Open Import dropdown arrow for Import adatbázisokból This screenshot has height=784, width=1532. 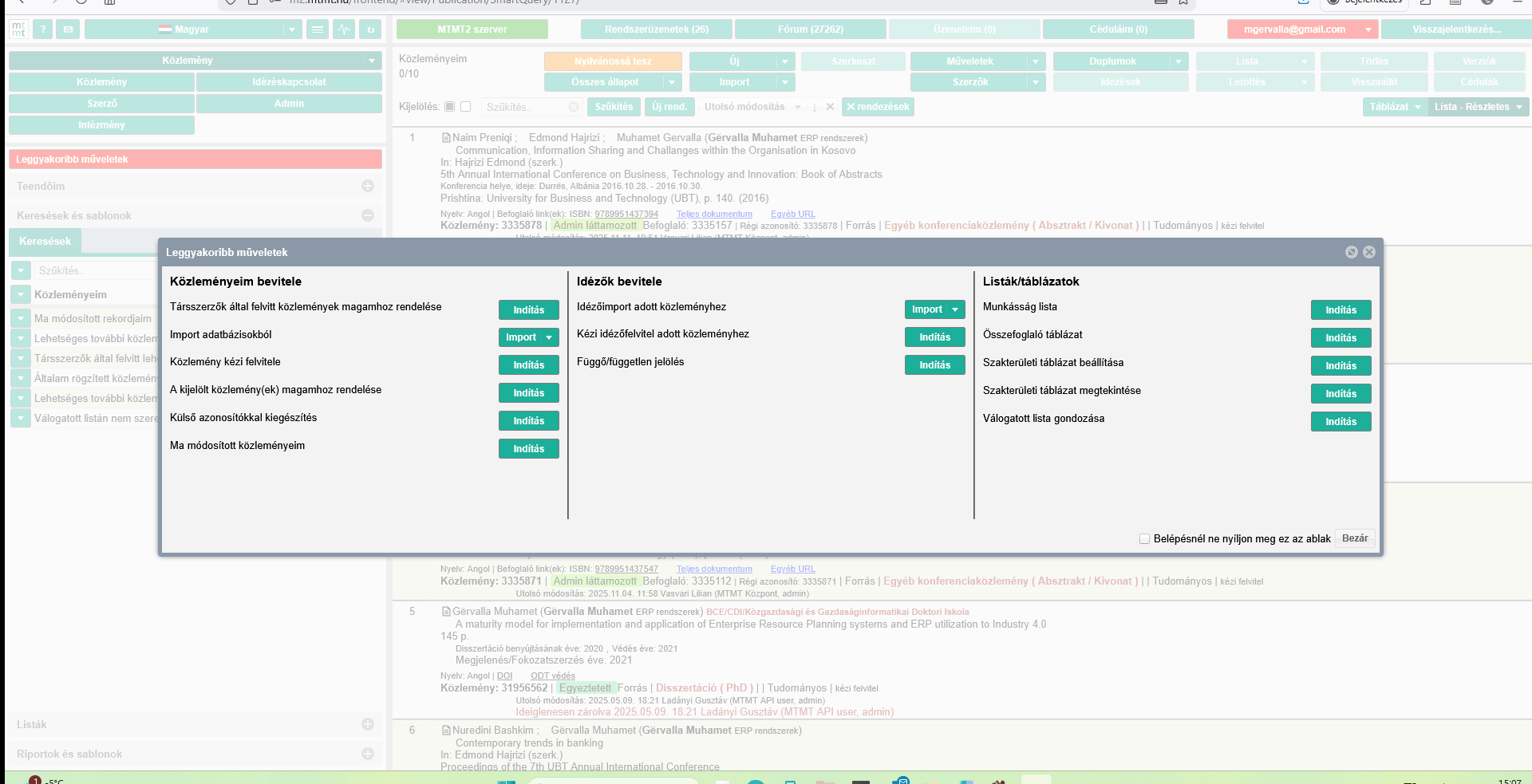point(549,337)
